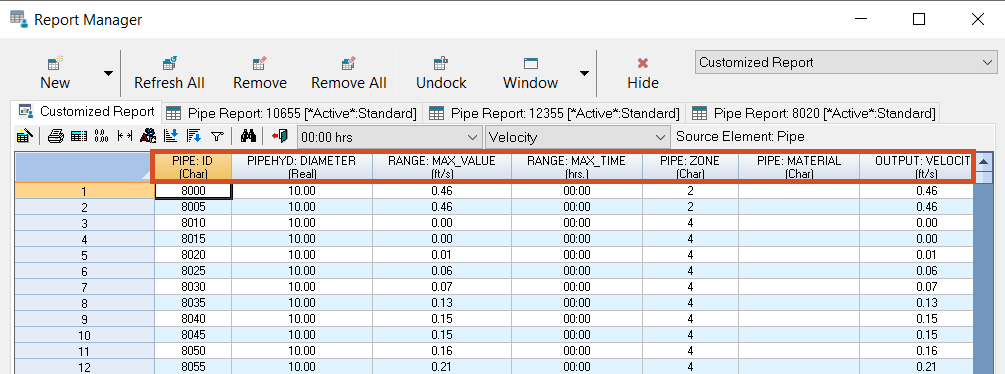Click MAX_VALUE cell in row 8025
The height and width of the screenshot is (374, 1005).
click(442, 271)
